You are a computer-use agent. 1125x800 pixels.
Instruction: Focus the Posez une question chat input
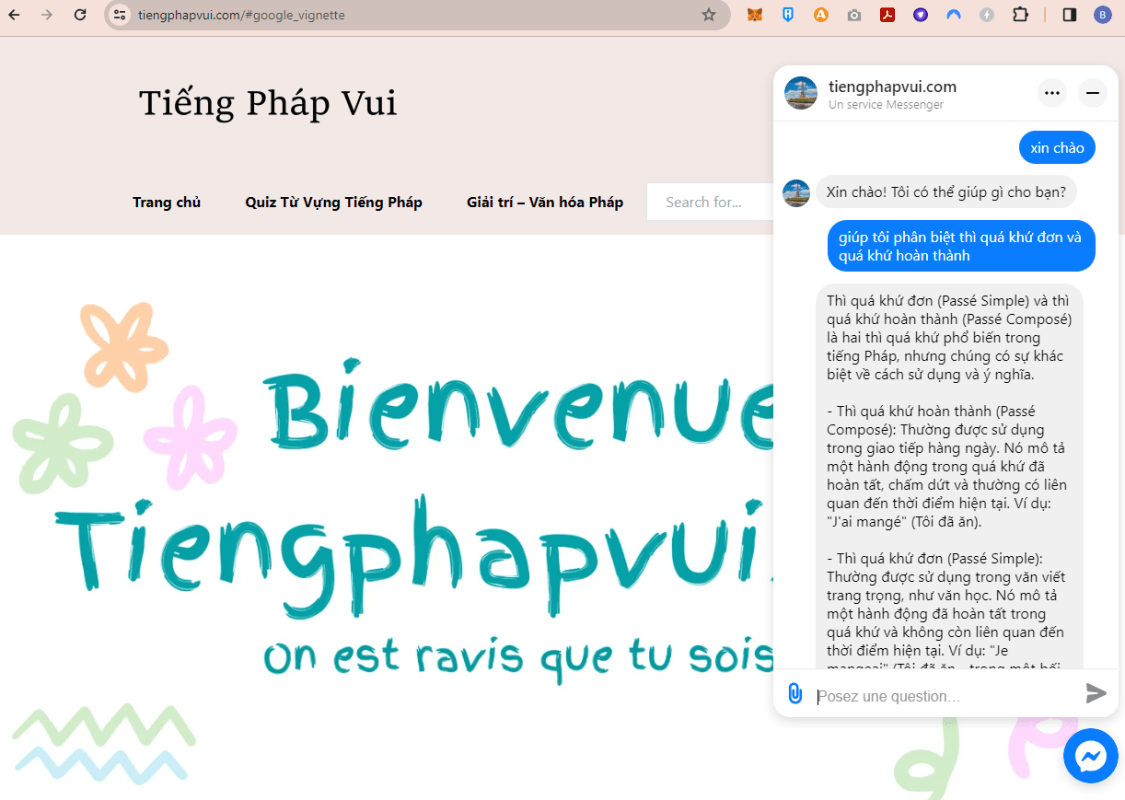click(940, 696)
